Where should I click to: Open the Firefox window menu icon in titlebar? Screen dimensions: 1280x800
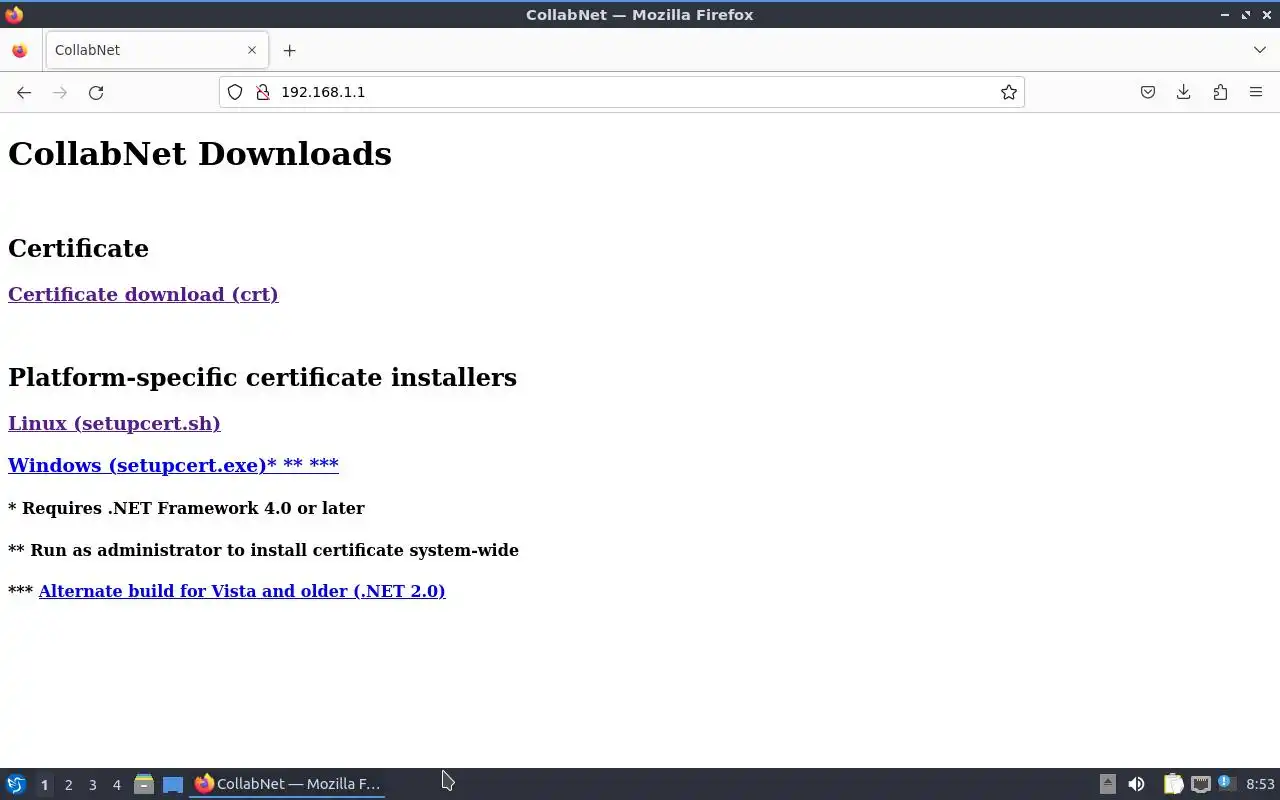click(14, 14)
